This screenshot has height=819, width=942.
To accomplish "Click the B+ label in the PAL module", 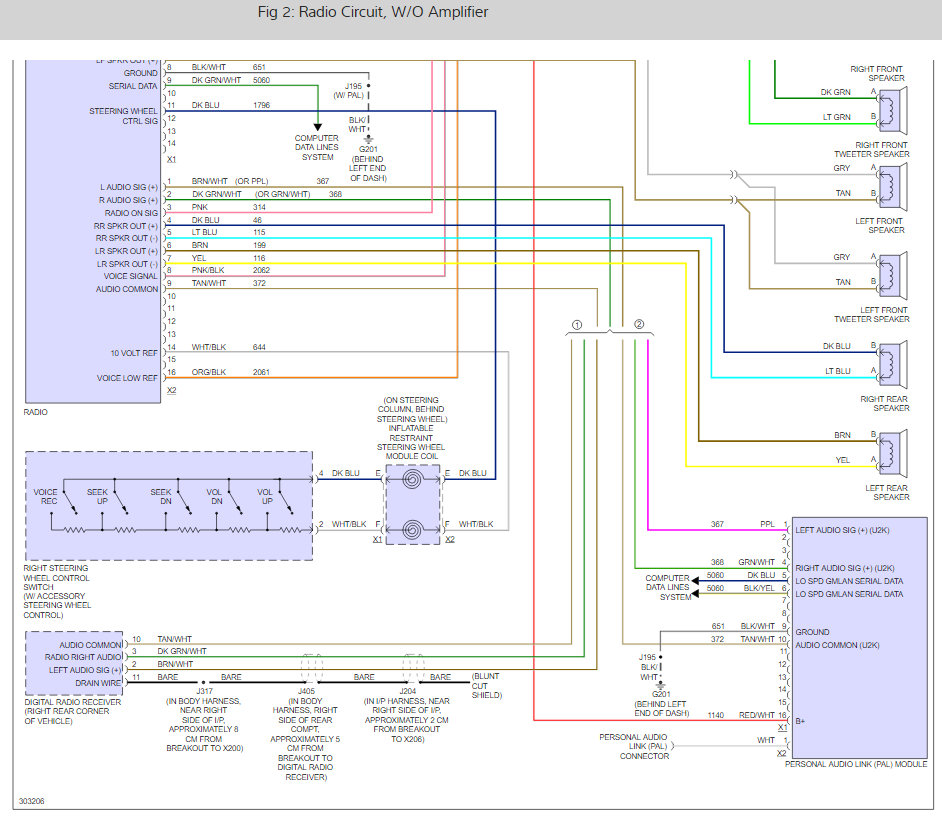I will (x=800, y=721).
